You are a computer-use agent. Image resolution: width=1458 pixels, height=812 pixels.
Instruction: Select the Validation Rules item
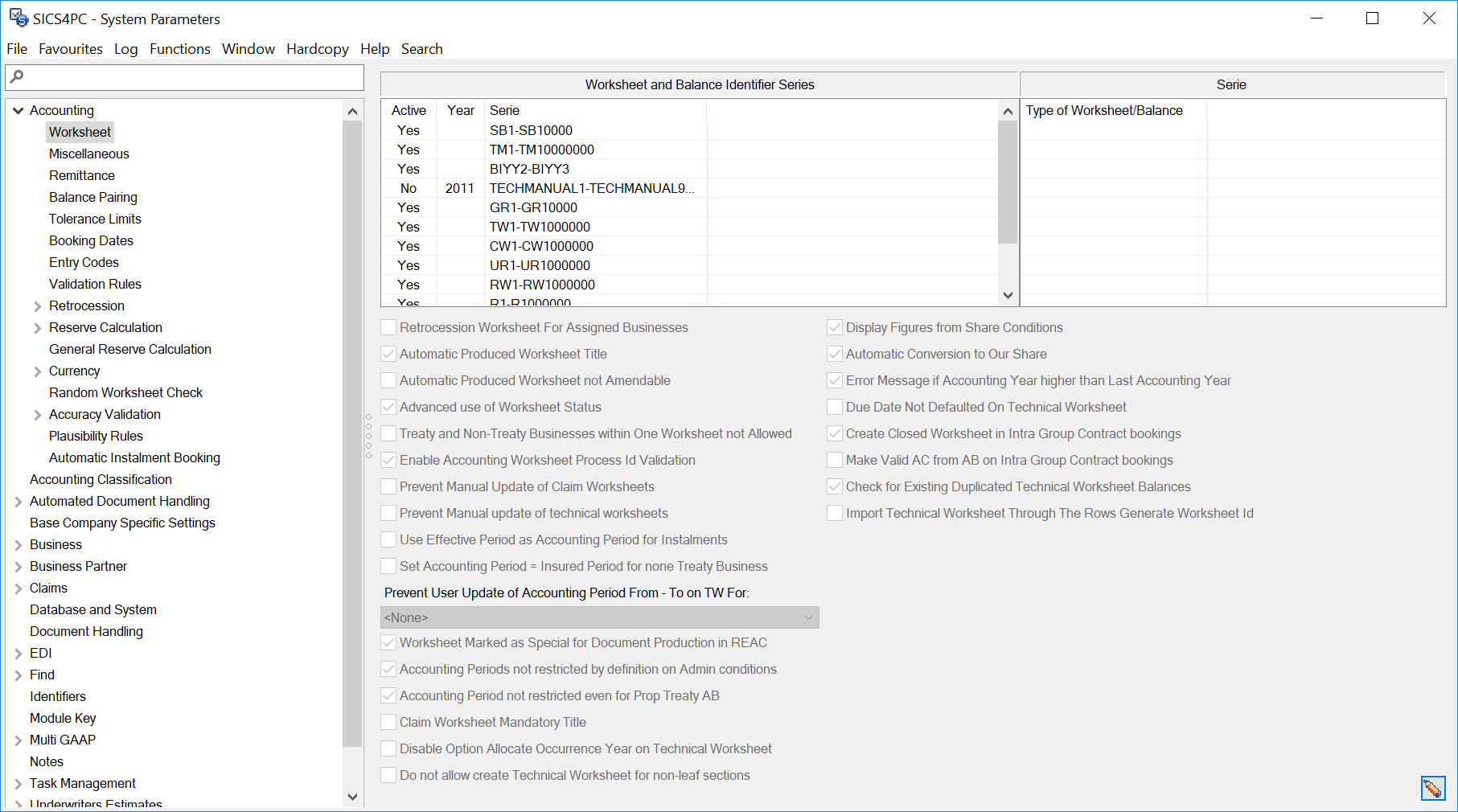click(x=94, y=284)
